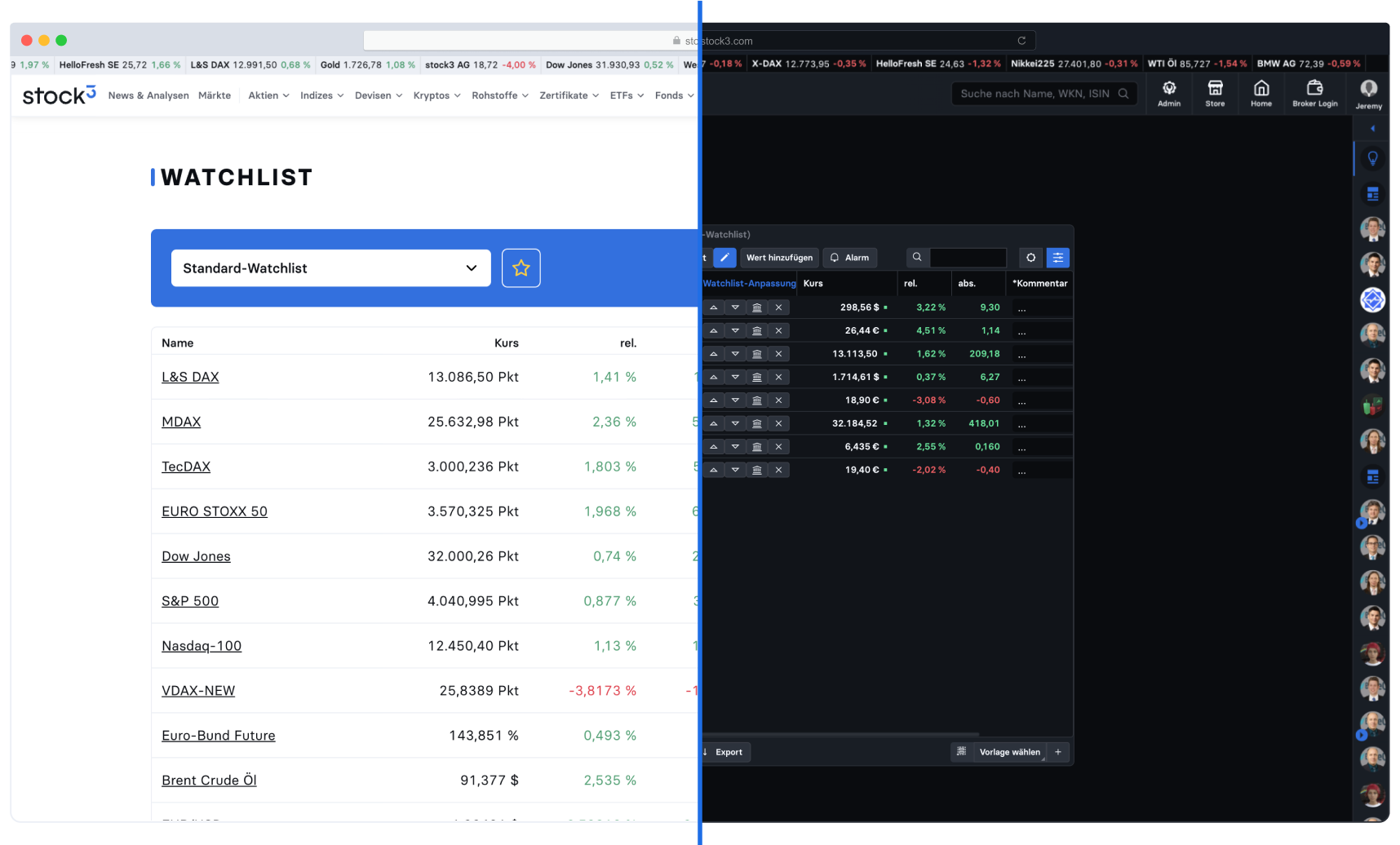Open the Brent Crude Öl link
The image size is (1400, 845).
pos(209,781)
